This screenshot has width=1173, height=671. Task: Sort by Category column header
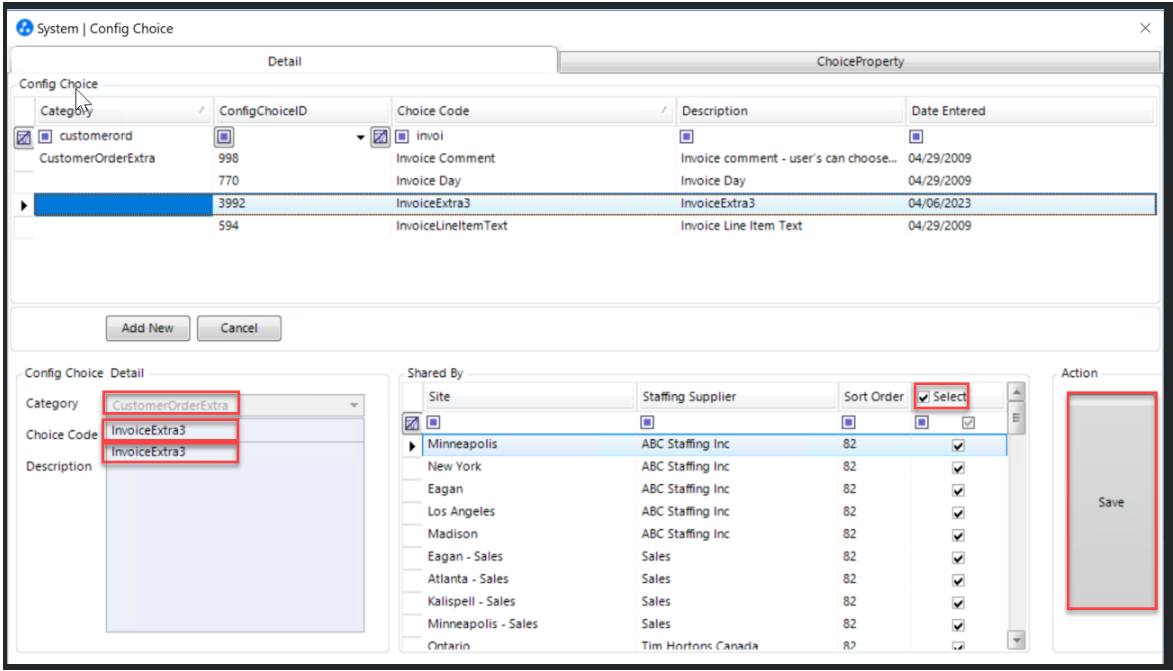(x=123, y=111)
